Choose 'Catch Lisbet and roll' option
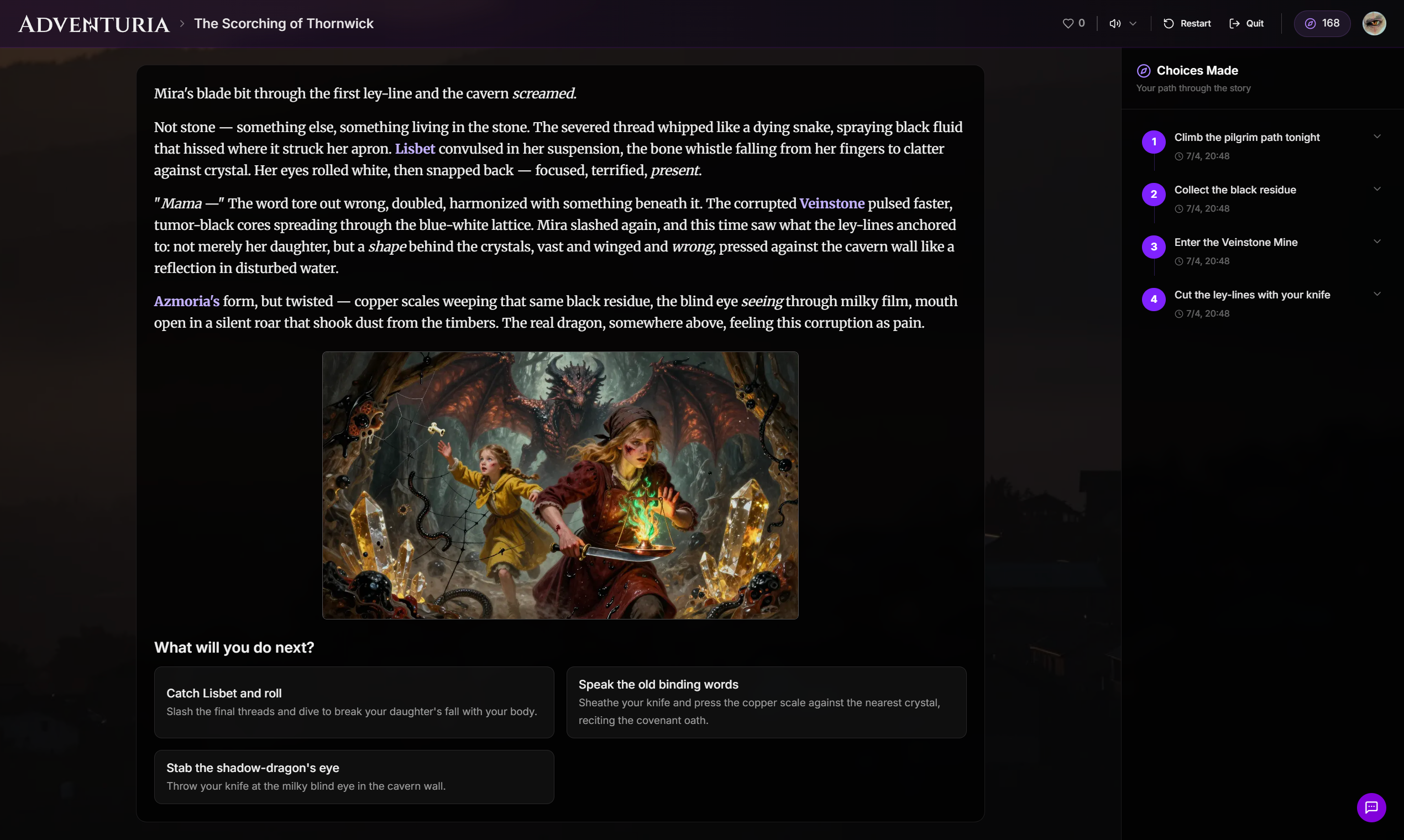1404x840 pixels. tap(354, 702)
